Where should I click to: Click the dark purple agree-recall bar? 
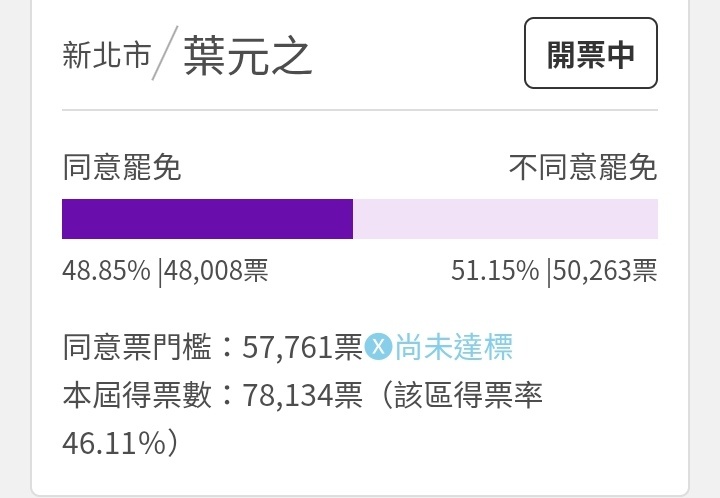click(207, 219)
